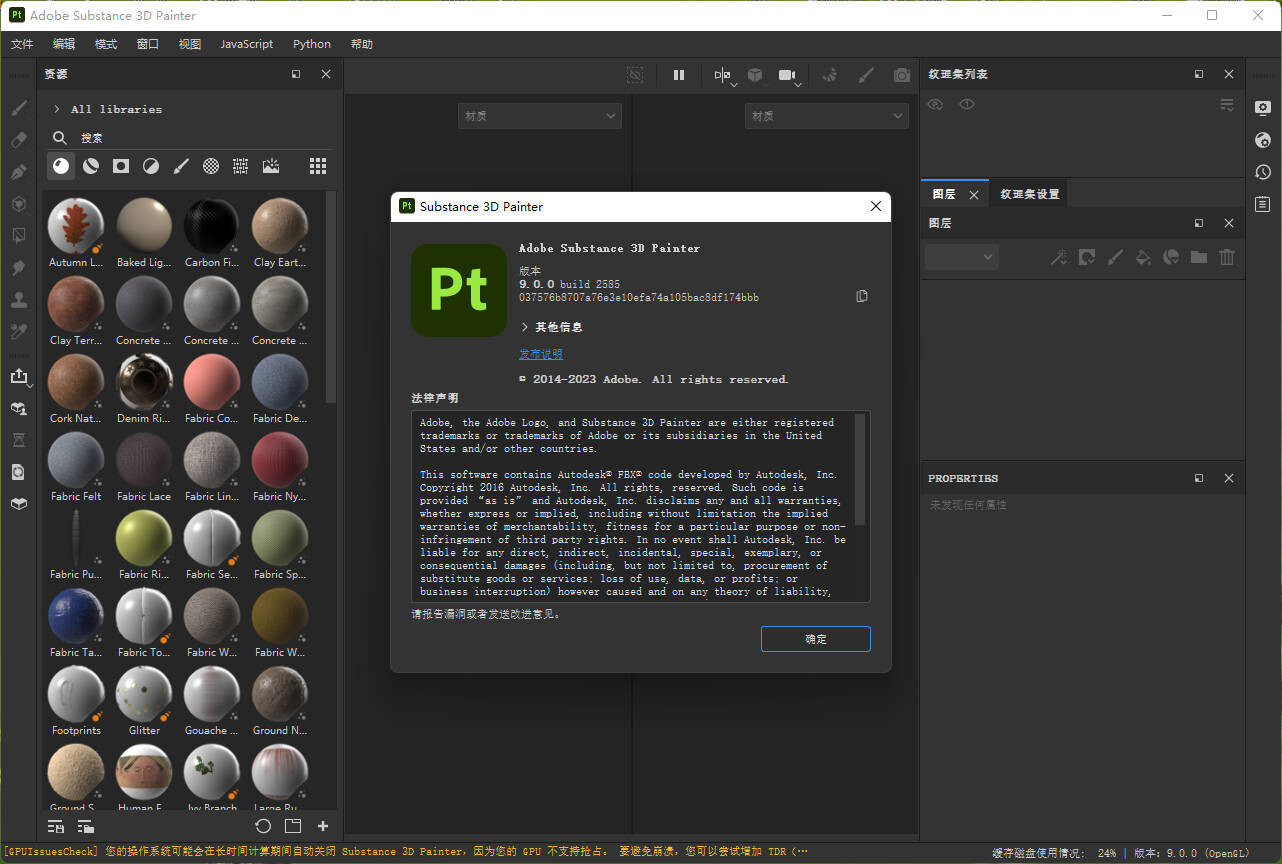Open Shader settings icon on right sidebar
The width and height of the screenshot is (1282, 864).
point(1263,140)
